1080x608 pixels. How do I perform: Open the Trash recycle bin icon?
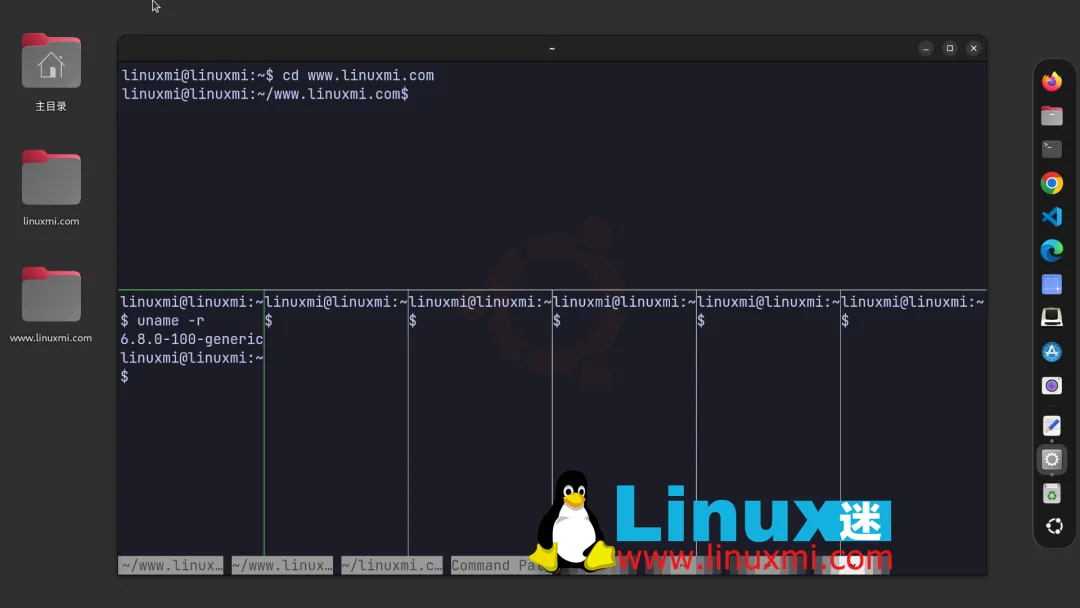tap(1051, 493)
